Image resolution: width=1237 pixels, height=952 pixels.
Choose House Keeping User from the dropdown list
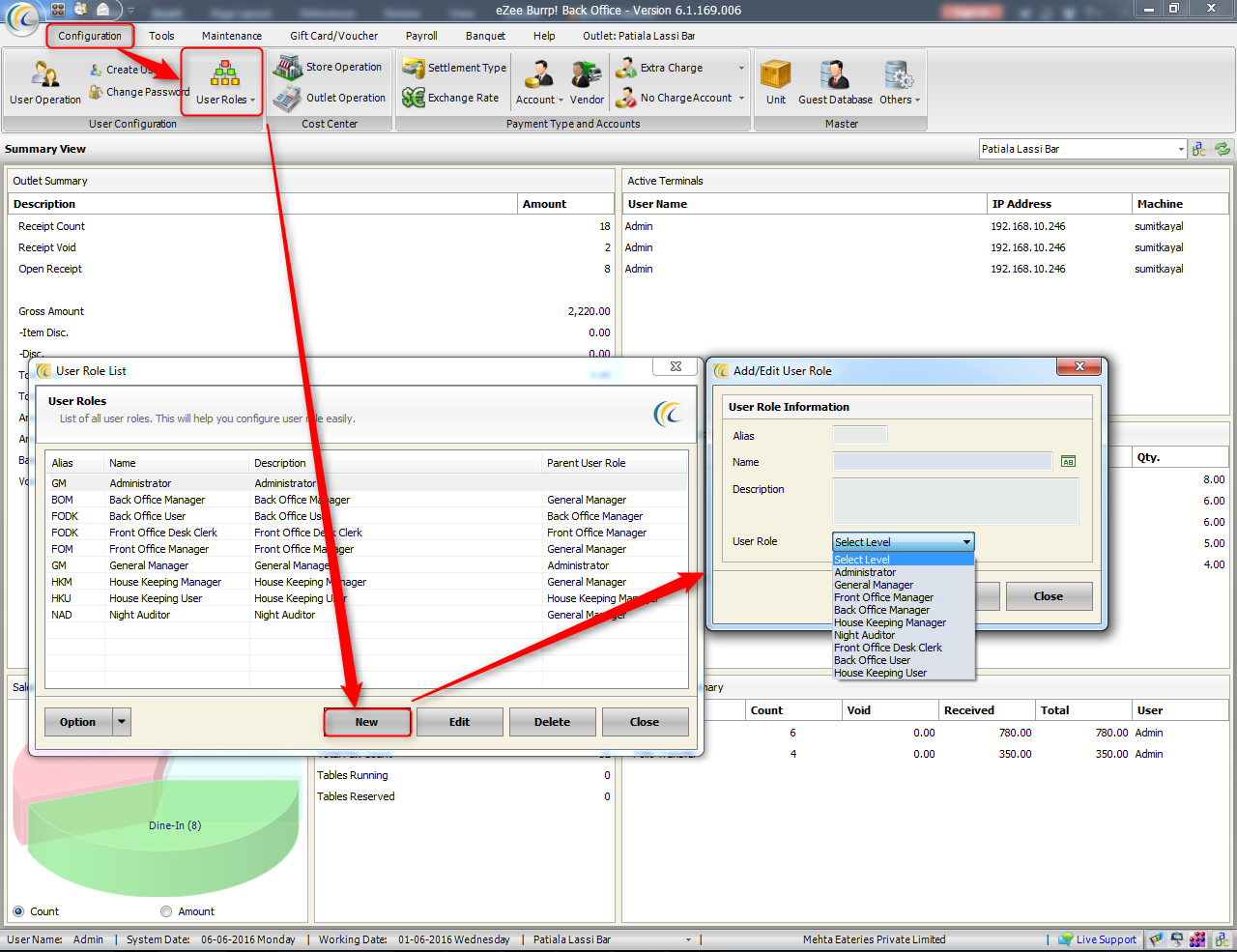(x=904, y=673)
